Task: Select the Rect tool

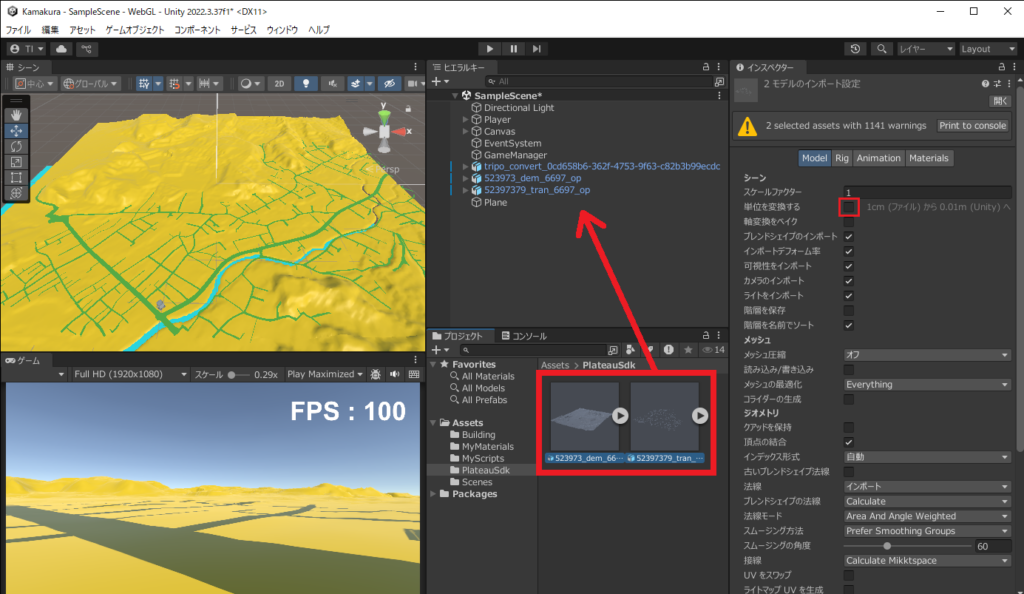Action: [x=16, y=178]
